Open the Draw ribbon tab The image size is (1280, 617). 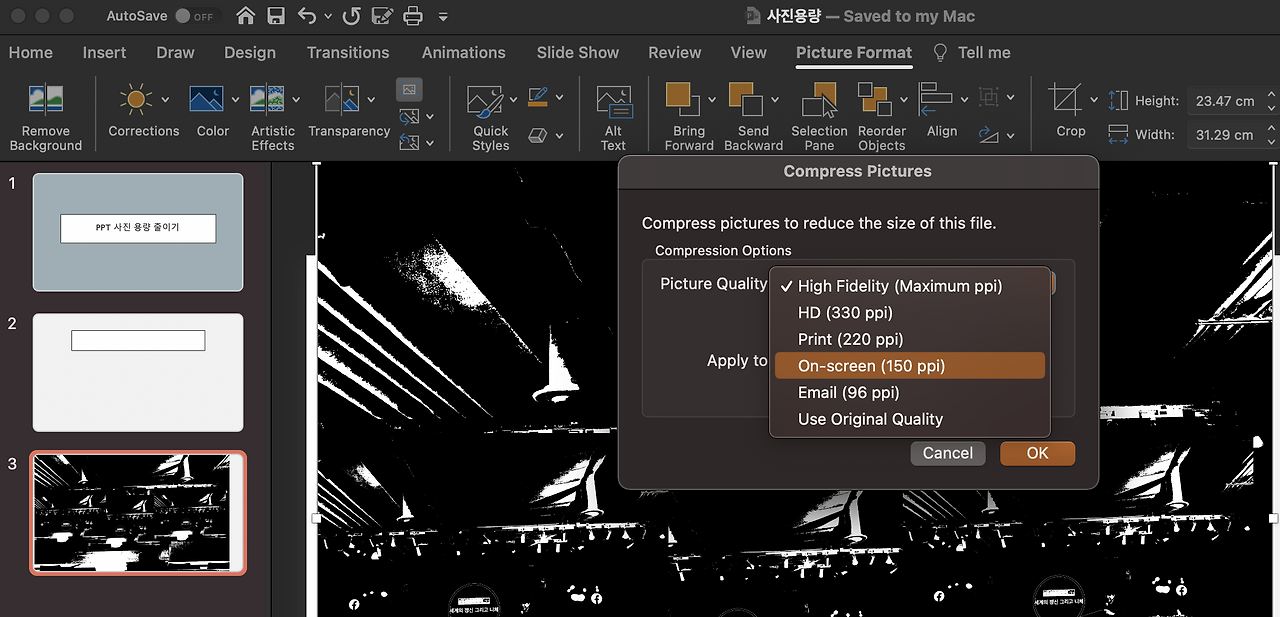tap(175, 52)
